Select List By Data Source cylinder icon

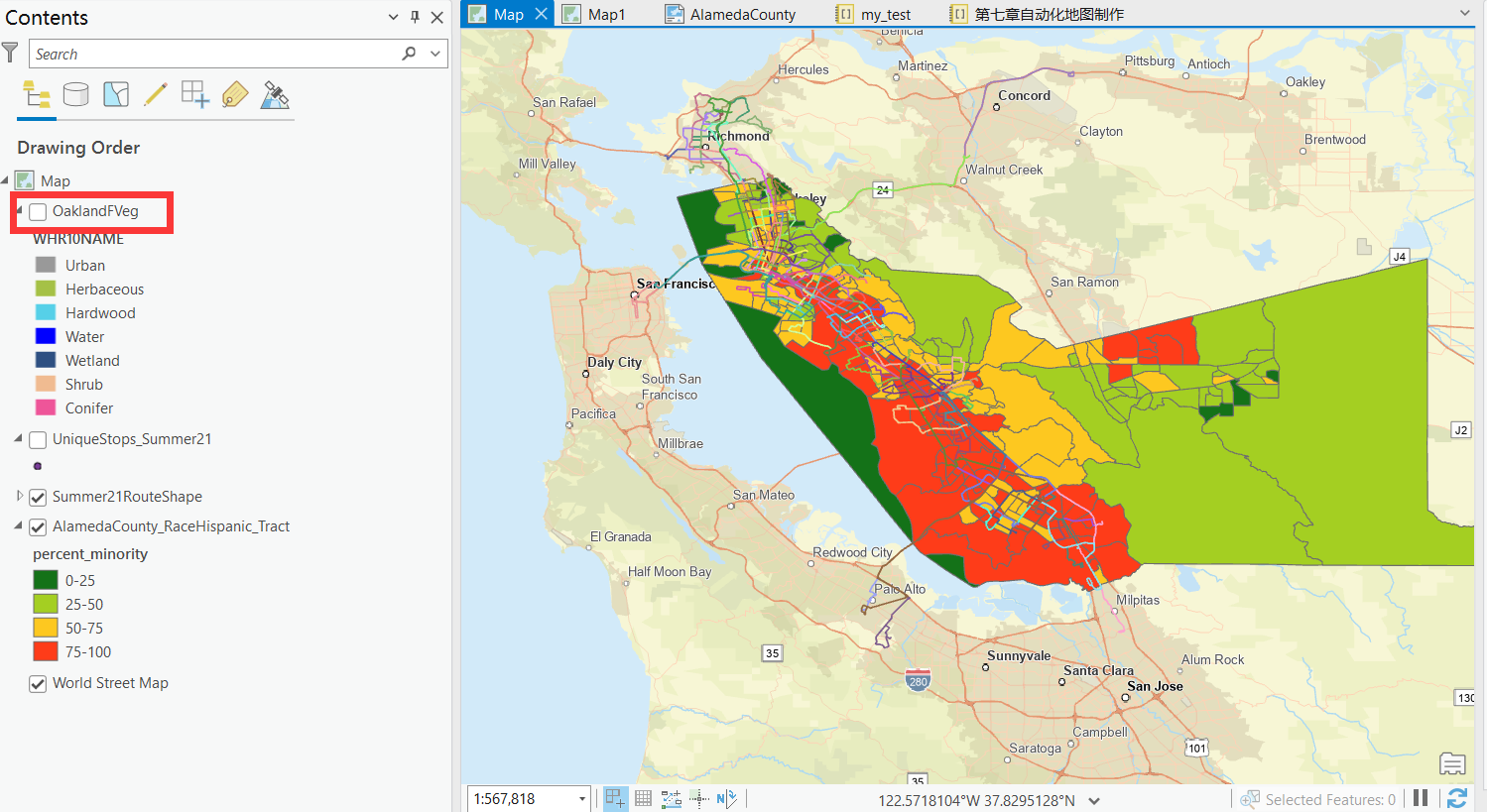[x=76, y=95]
